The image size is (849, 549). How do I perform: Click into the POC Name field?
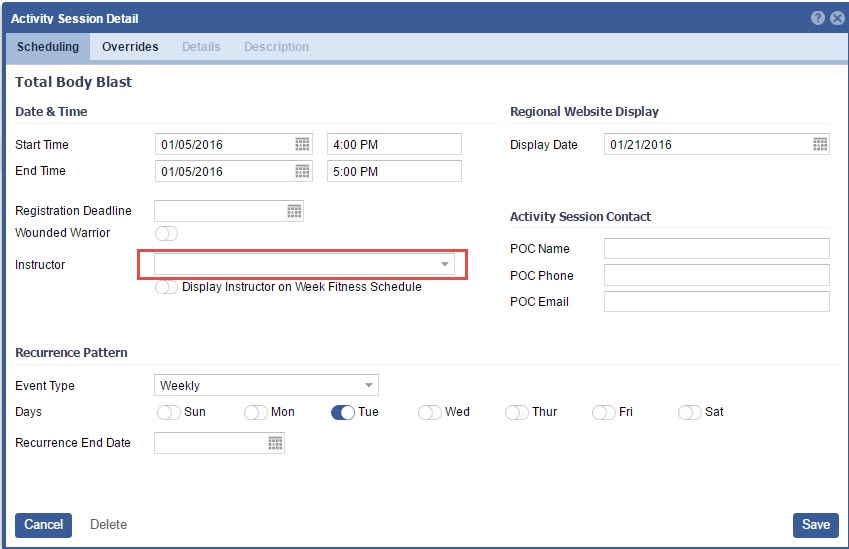tap(716, 249)
